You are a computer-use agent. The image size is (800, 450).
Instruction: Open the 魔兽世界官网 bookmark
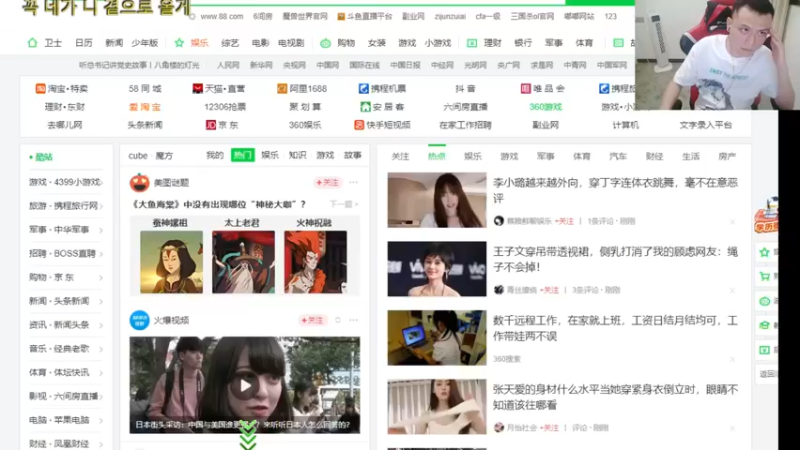click(305, 16)
